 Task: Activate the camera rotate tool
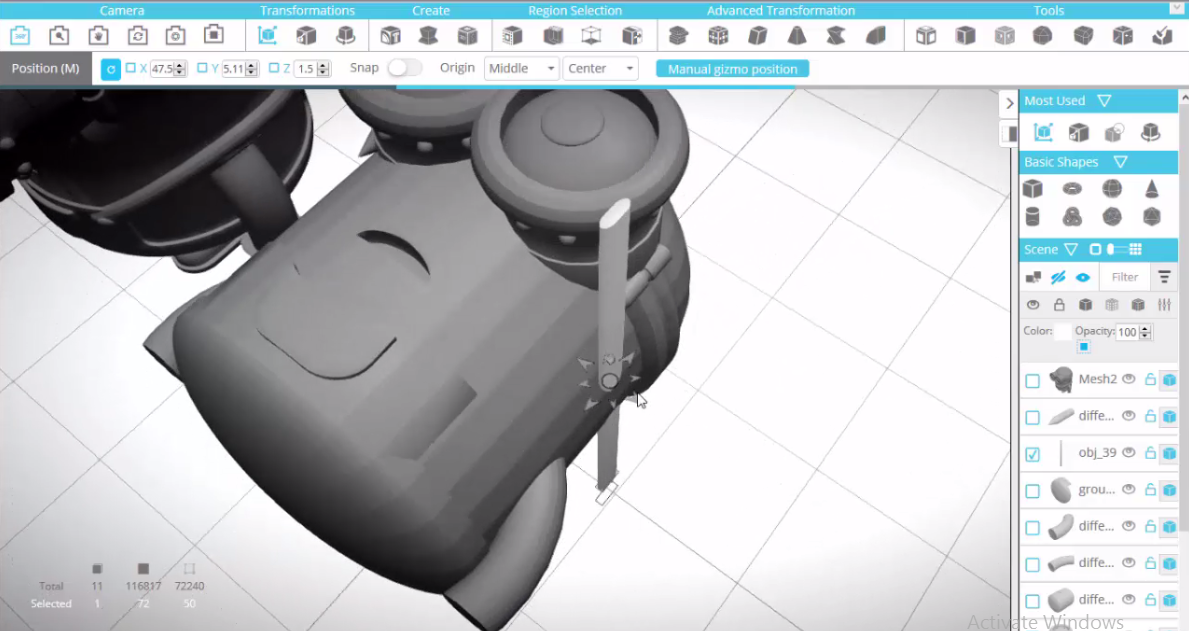137,36
